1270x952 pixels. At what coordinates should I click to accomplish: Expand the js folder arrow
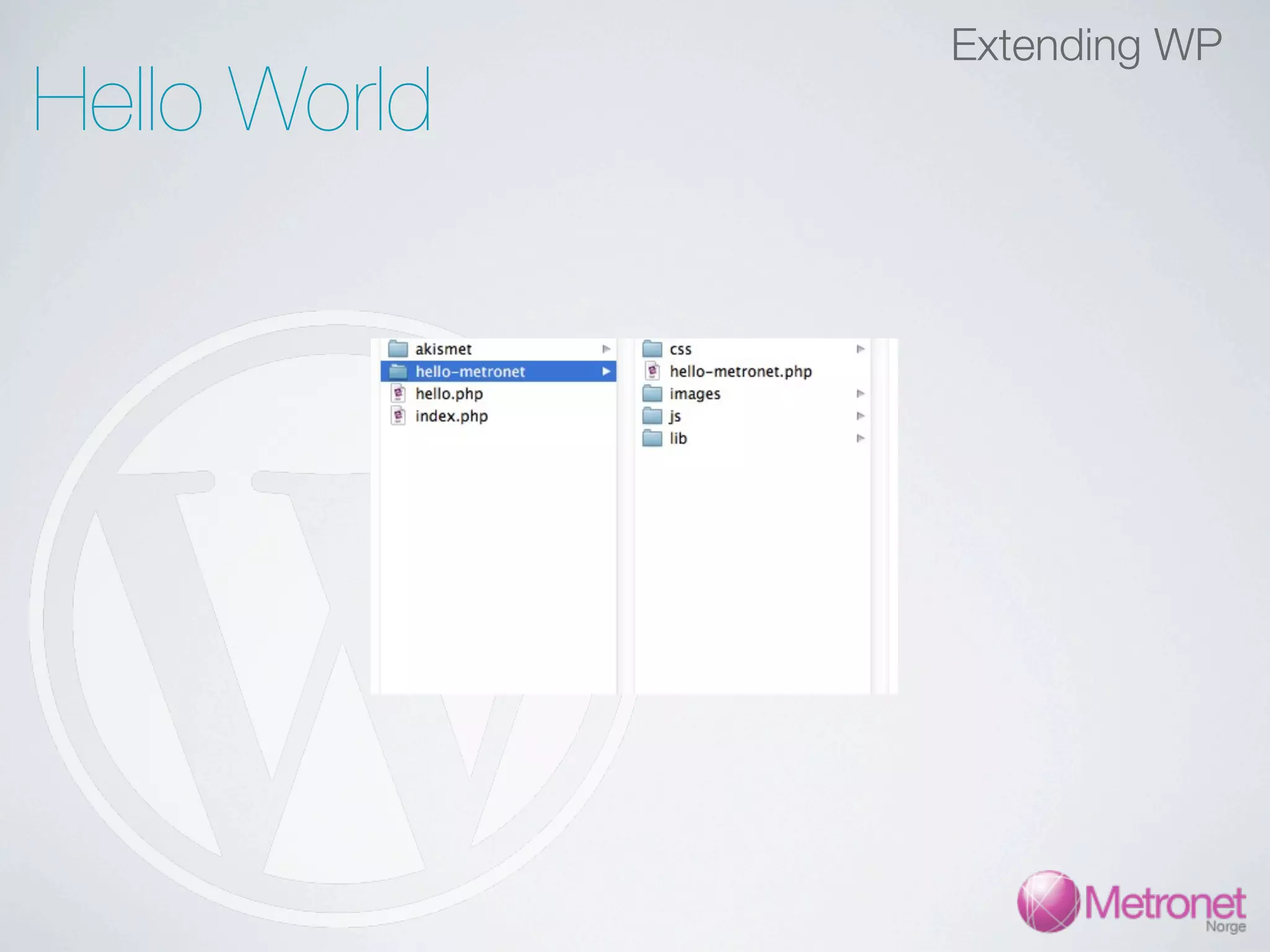click(x=860, y=416)
